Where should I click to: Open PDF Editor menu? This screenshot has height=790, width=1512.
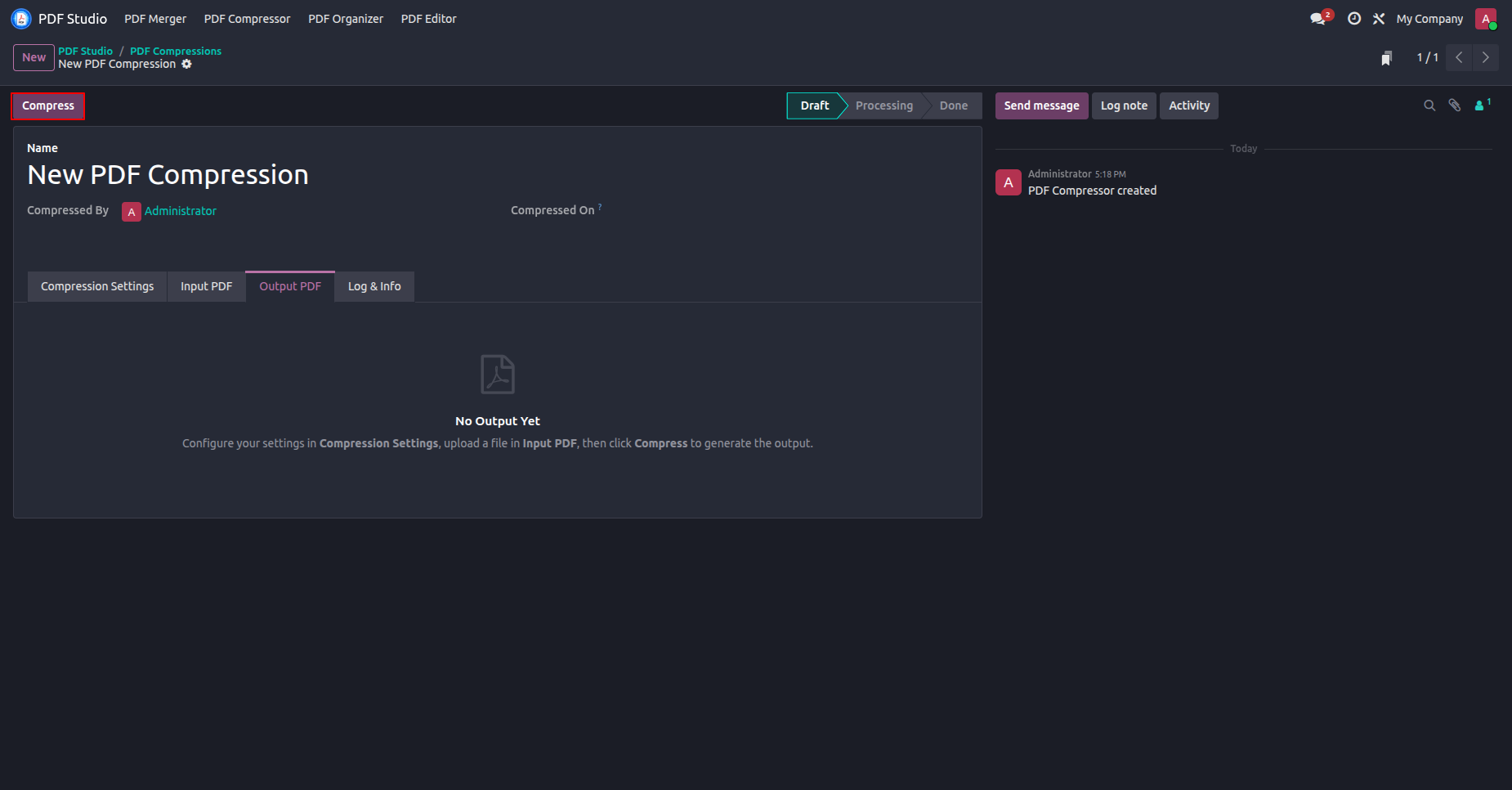(429, 19)
